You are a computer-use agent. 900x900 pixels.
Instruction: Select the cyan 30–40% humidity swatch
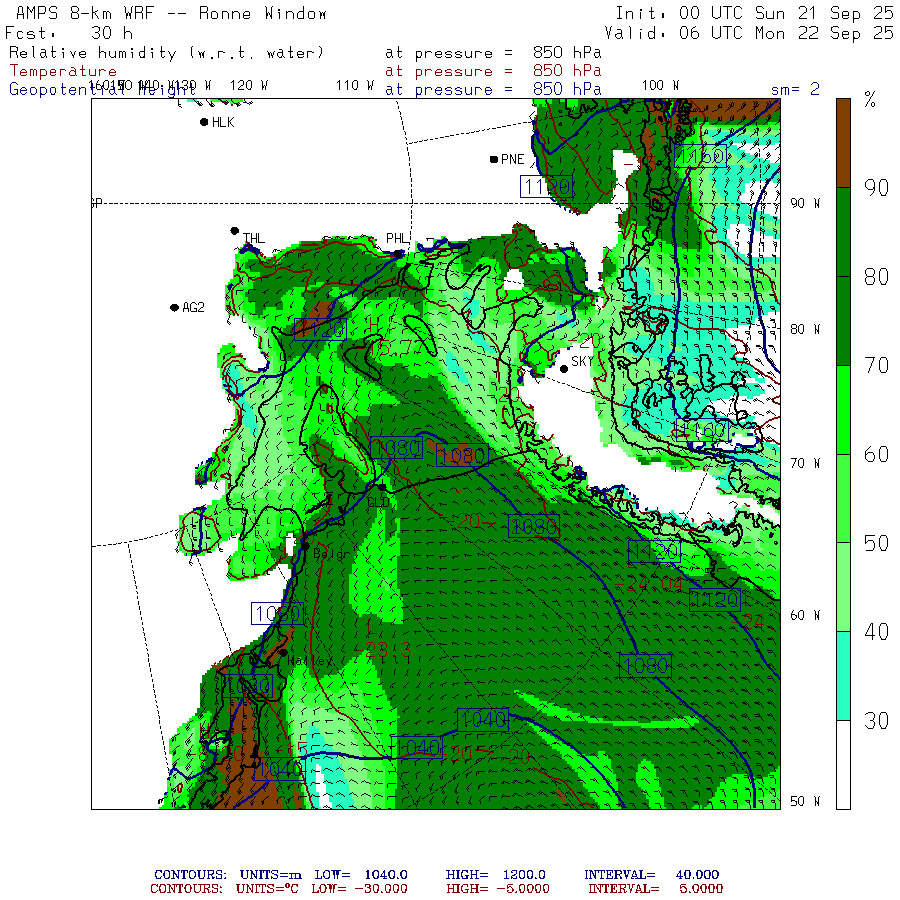pos(843,675)
